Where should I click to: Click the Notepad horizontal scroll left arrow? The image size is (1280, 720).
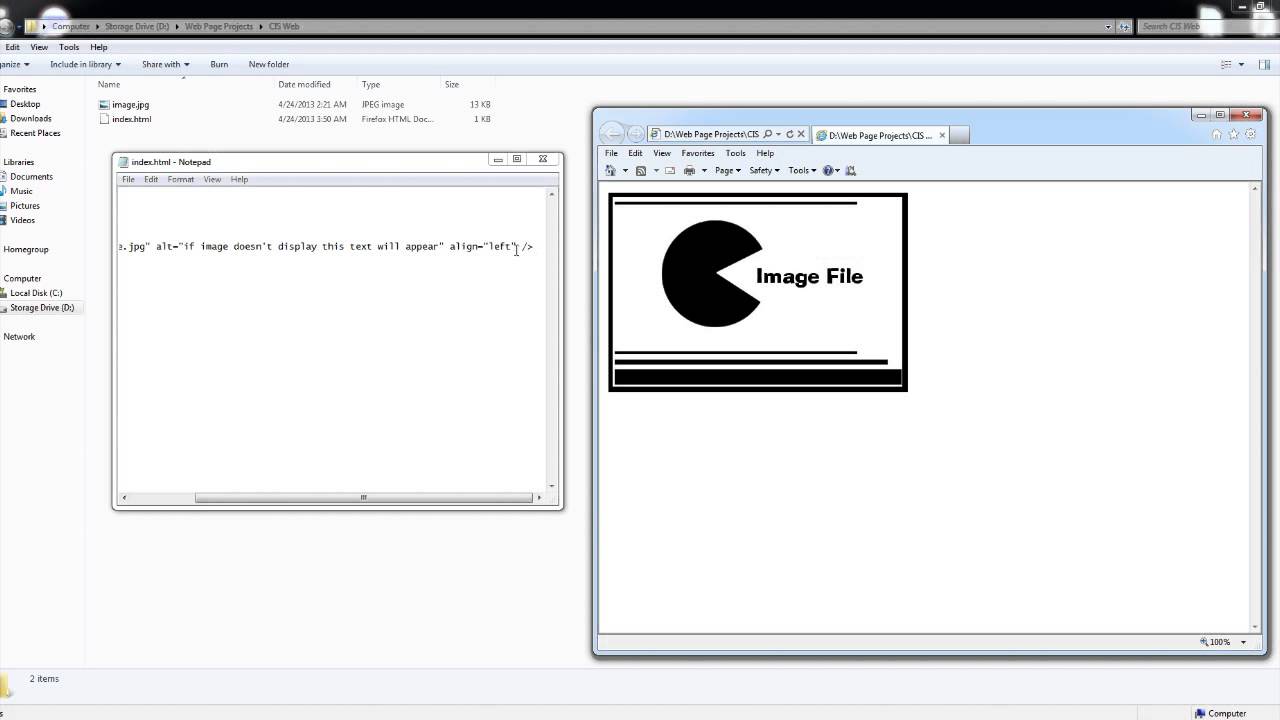pos(124,497)
